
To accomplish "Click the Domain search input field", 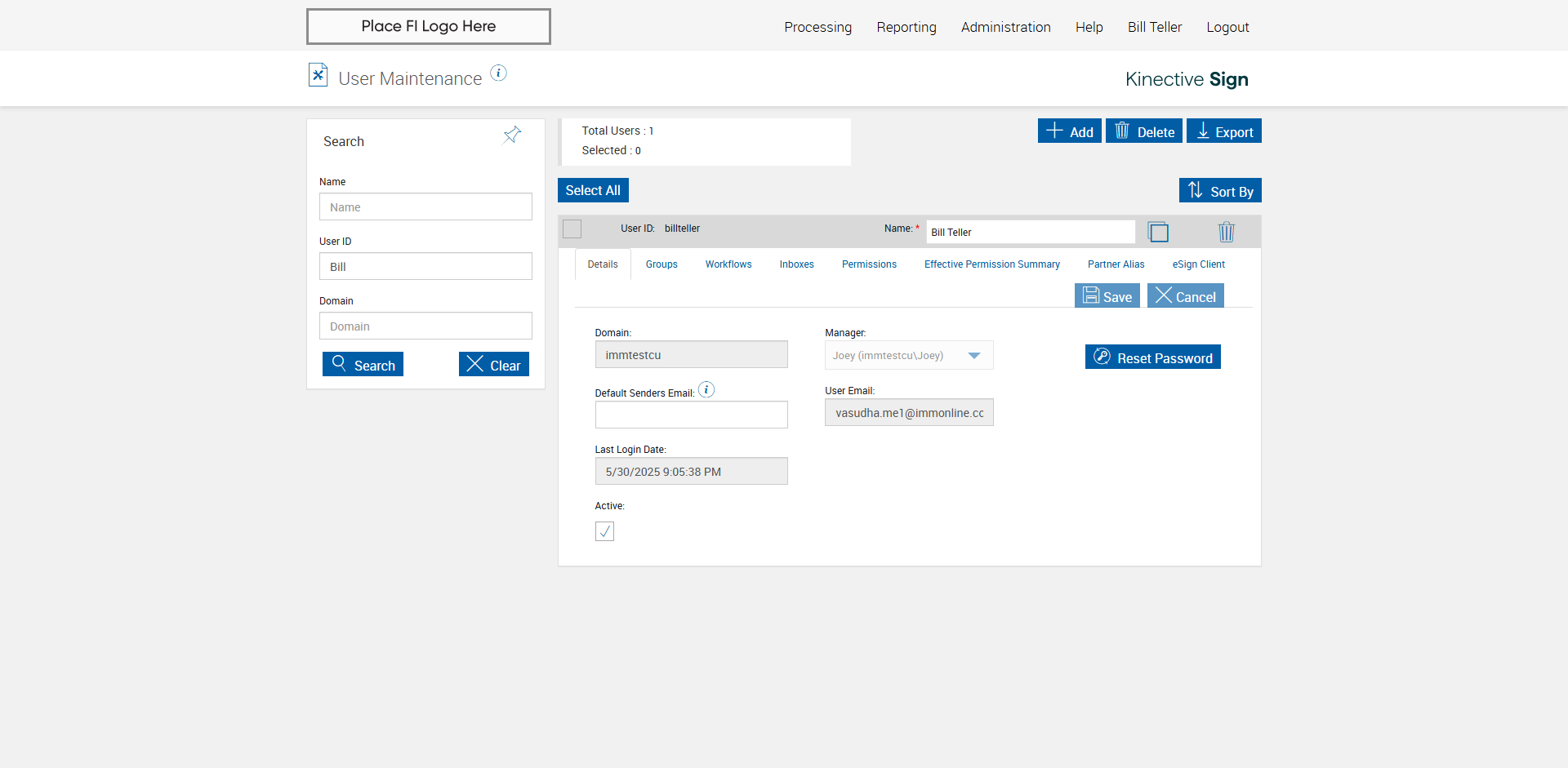I will click(425, 326).
